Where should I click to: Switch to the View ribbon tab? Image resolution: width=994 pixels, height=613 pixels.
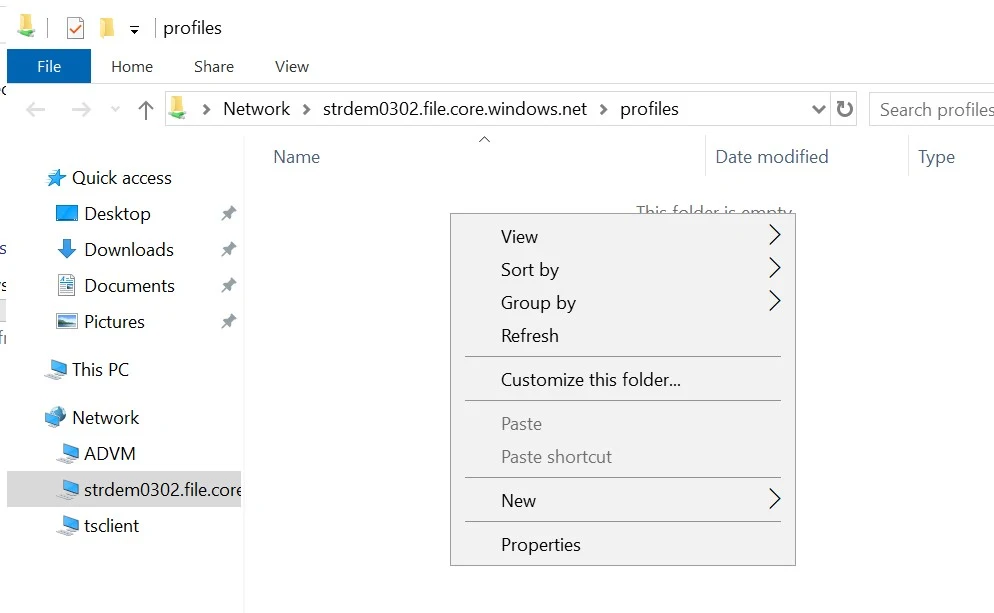291,67
